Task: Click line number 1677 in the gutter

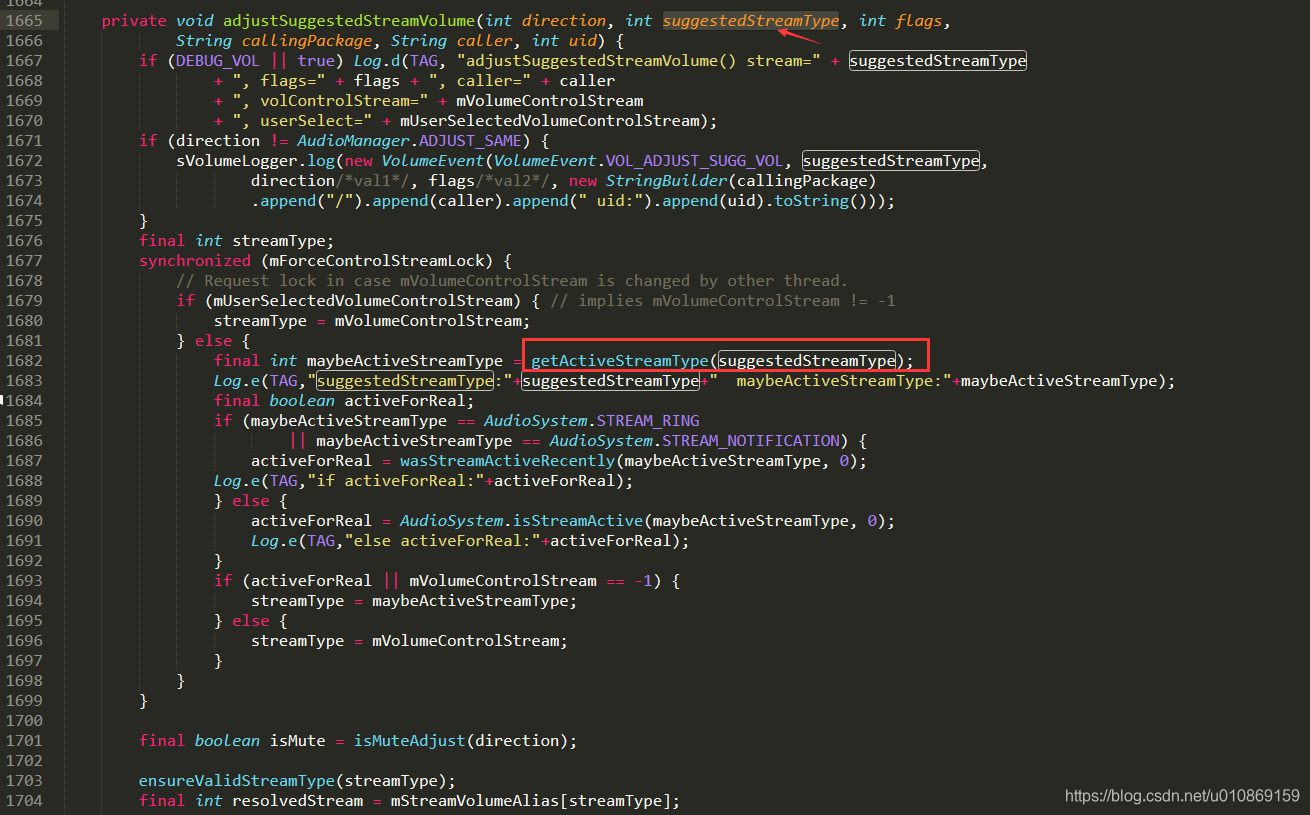Action: 23,261
